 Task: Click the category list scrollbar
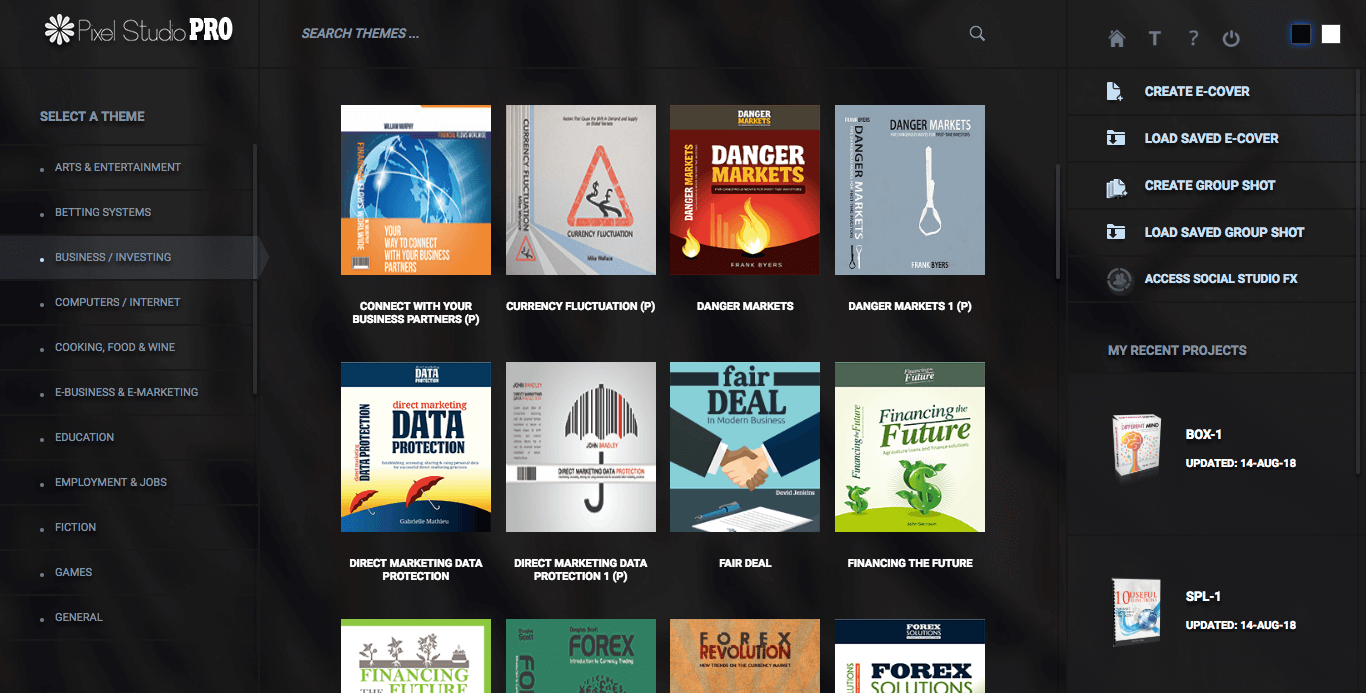pyautogui.click(x=255, y=270)
